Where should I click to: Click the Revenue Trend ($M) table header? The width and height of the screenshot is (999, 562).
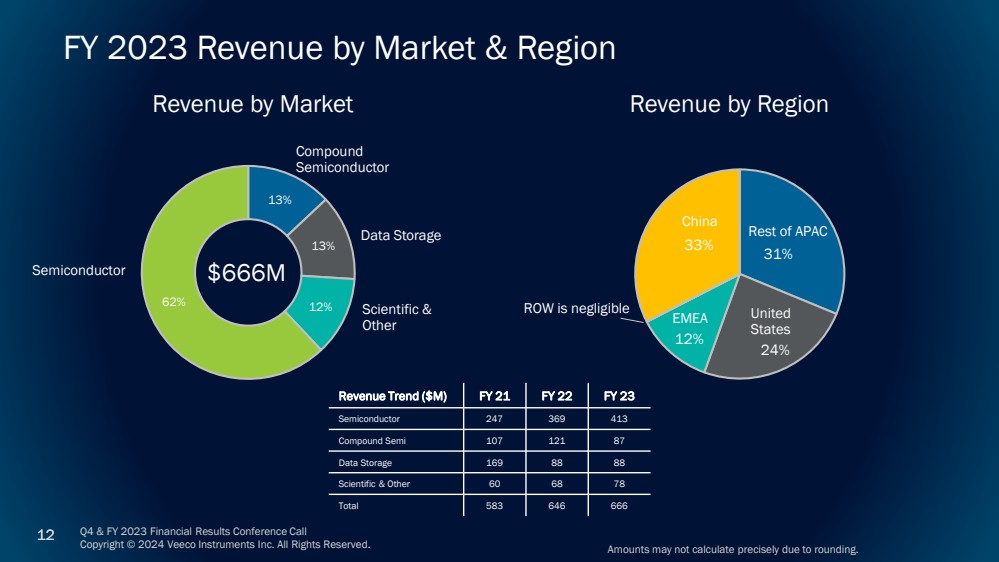click(392, 395)
